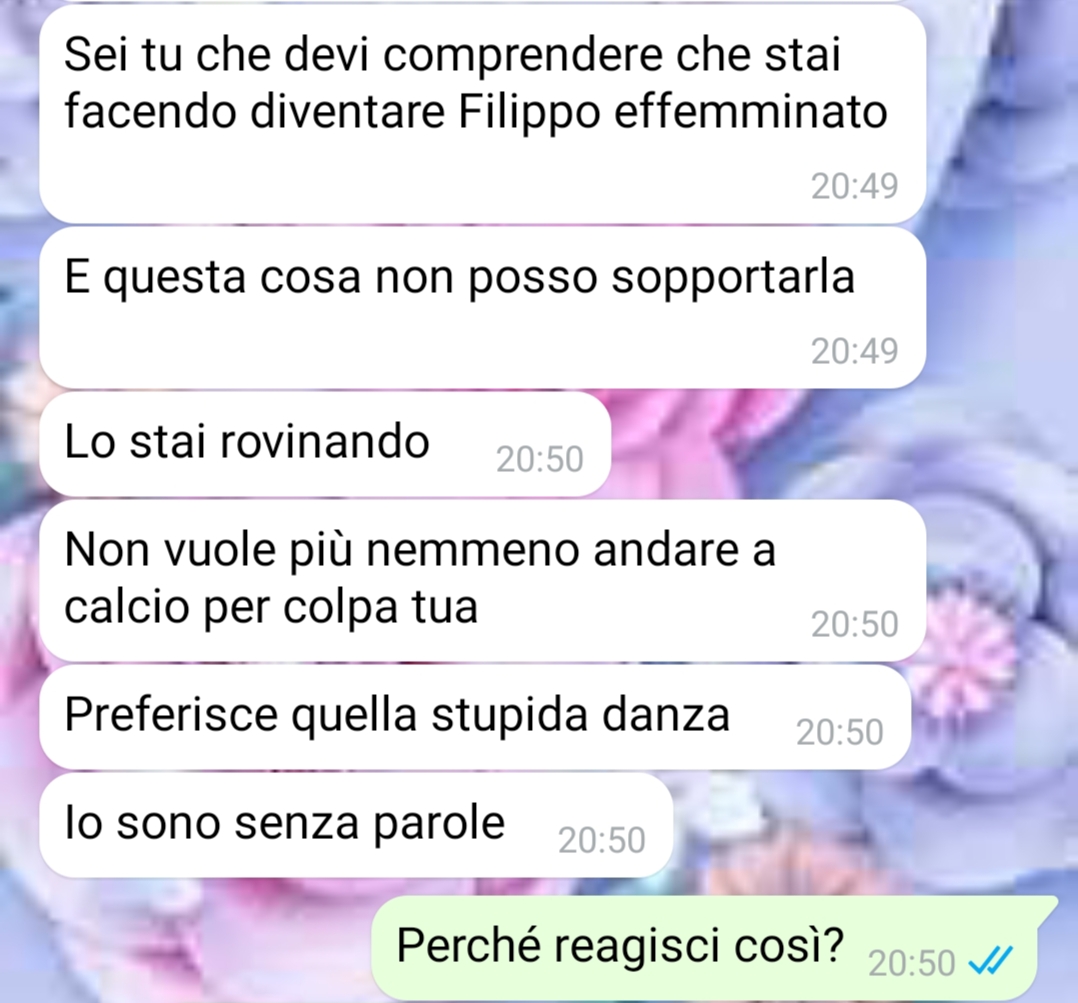Tap the 20:49 timestamp on the Filippo message
This screenshot has width=1078, height=1003.
click(854, 186)
